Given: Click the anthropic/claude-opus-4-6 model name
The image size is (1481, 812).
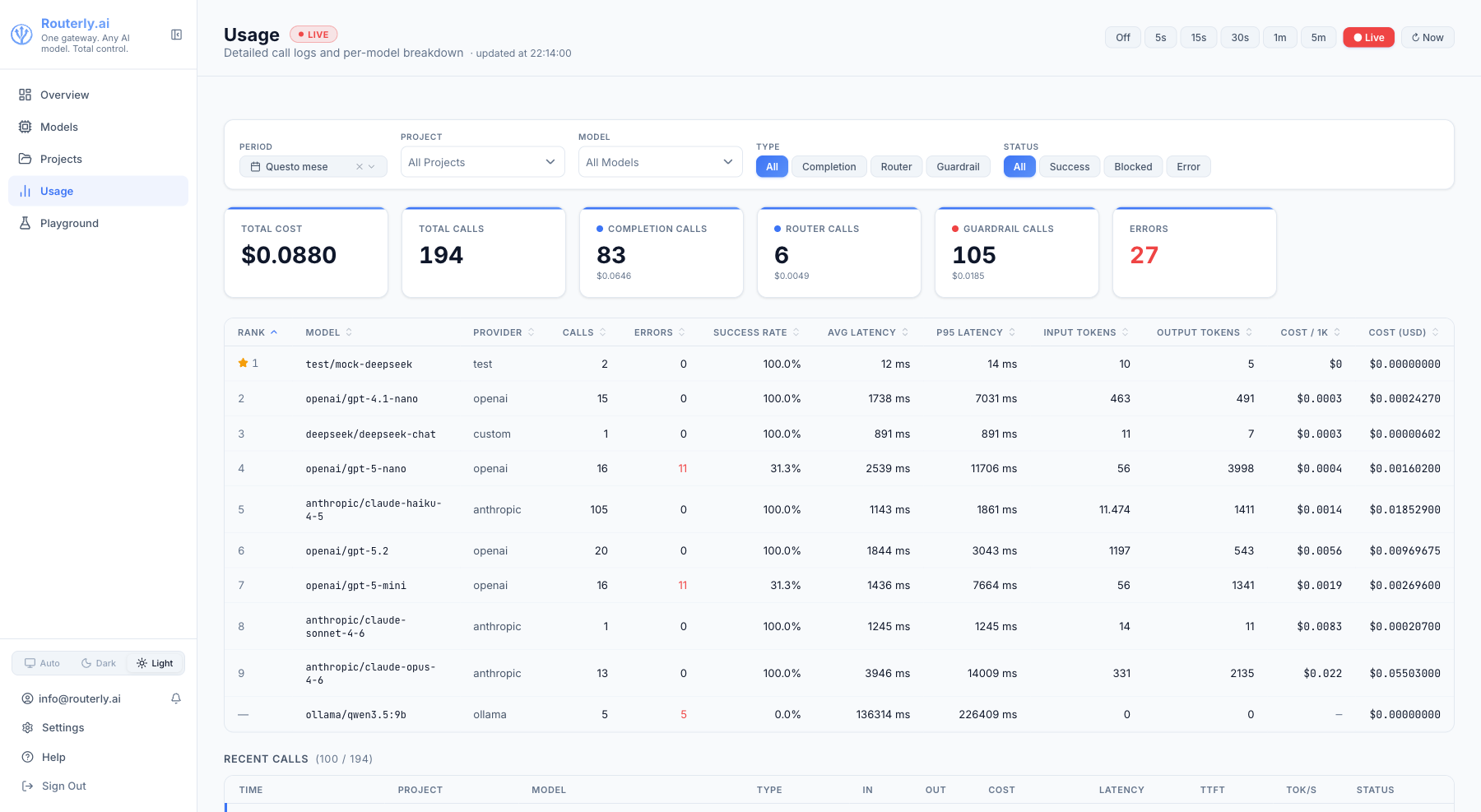Looking at the screenshot, I should (x=370, y=674).
